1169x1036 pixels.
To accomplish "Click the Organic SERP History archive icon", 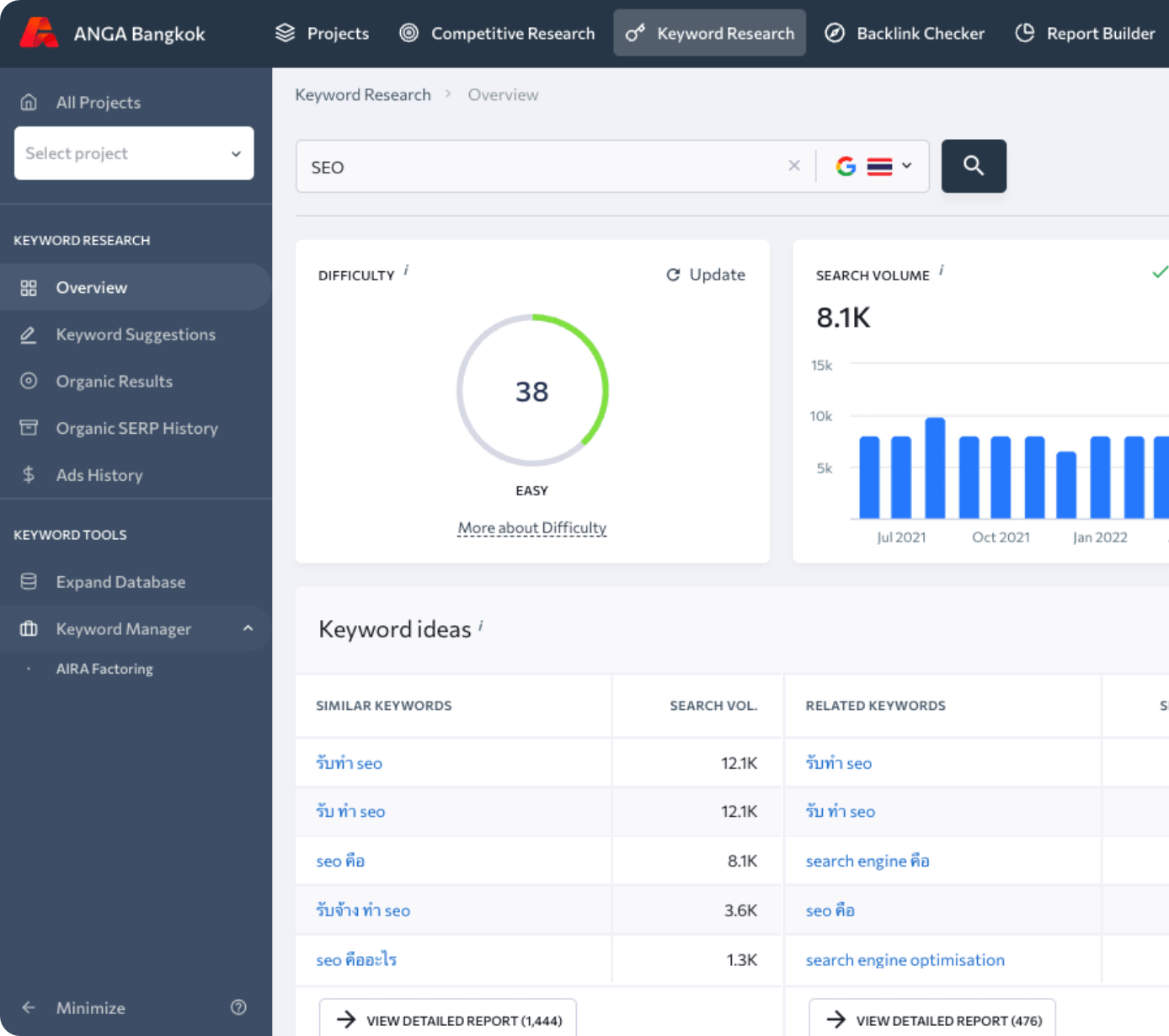I will coord(29,428).
